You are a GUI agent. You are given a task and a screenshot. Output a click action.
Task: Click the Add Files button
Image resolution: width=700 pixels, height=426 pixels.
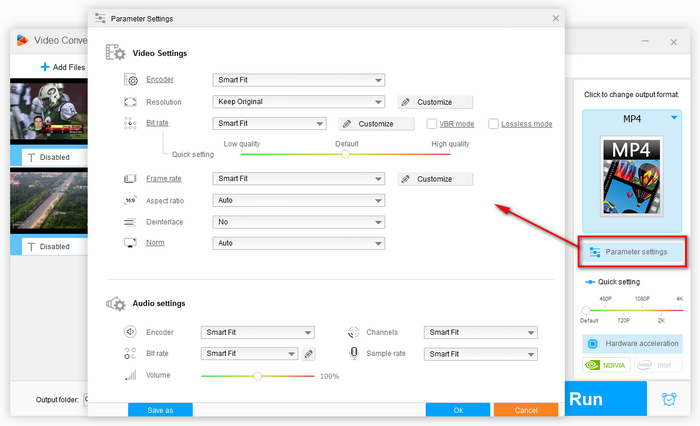tap(62, 67)
